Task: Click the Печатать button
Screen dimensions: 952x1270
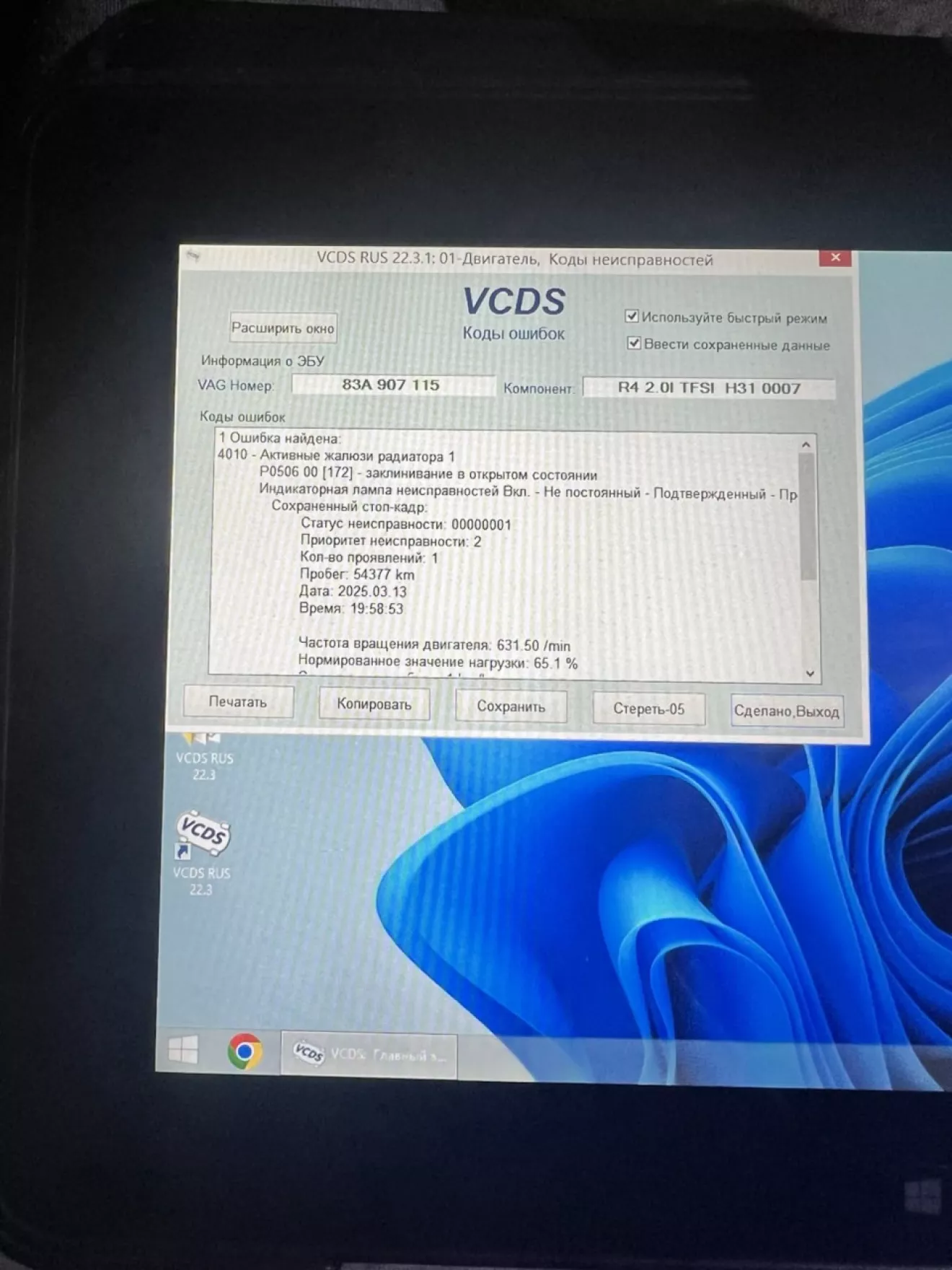Action: pyautogui.click(x=238, y=701)
